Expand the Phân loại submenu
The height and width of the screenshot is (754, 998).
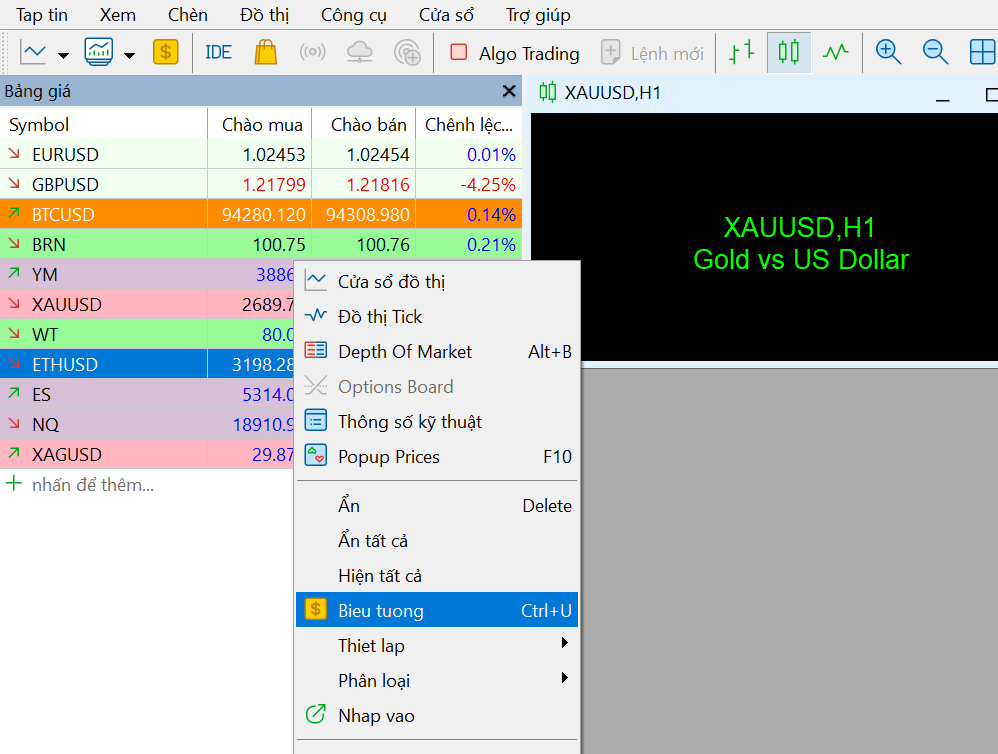click(x=437, y=680)
